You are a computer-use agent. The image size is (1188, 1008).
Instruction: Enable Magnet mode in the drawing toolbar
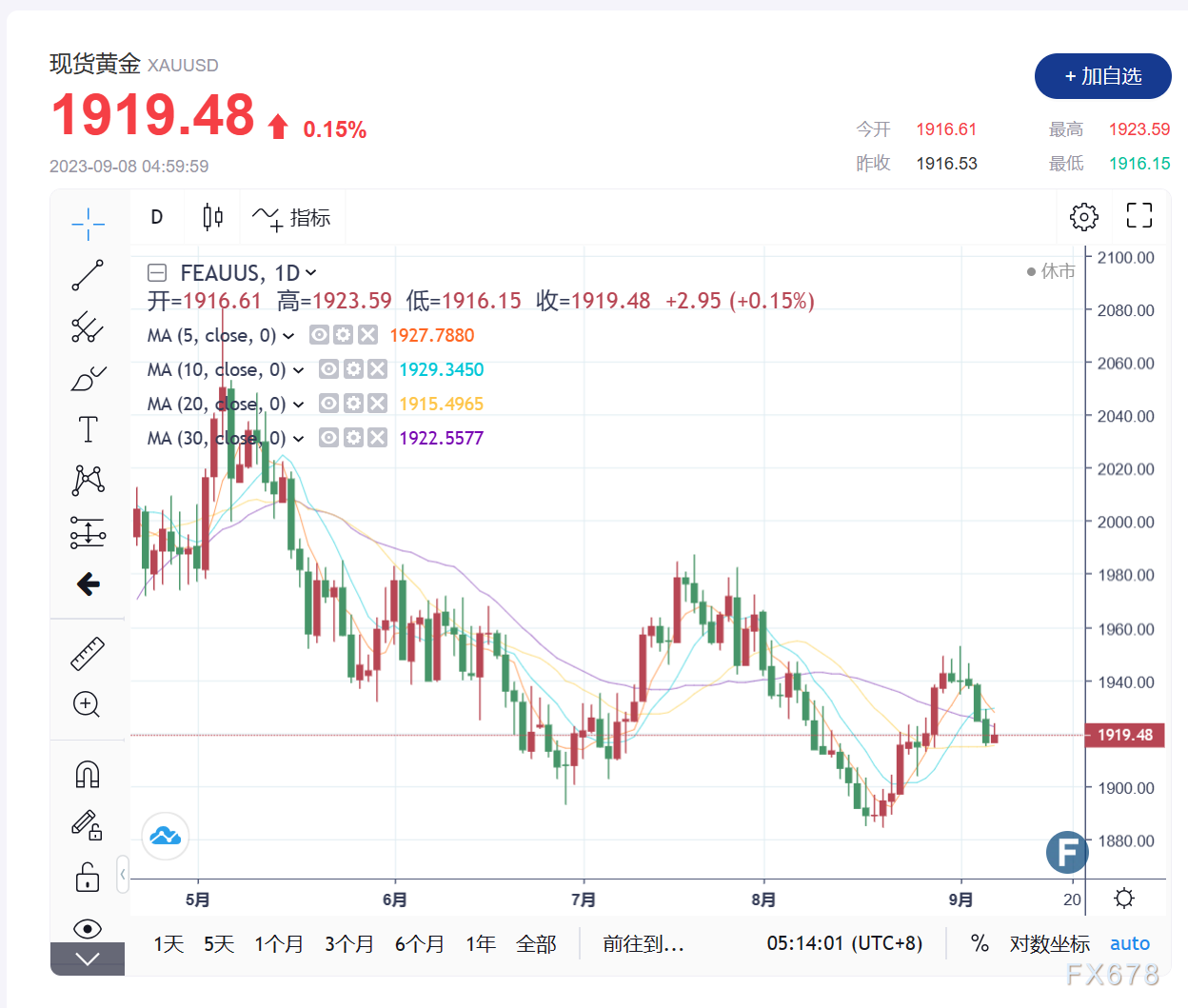(x=88, y=774)
